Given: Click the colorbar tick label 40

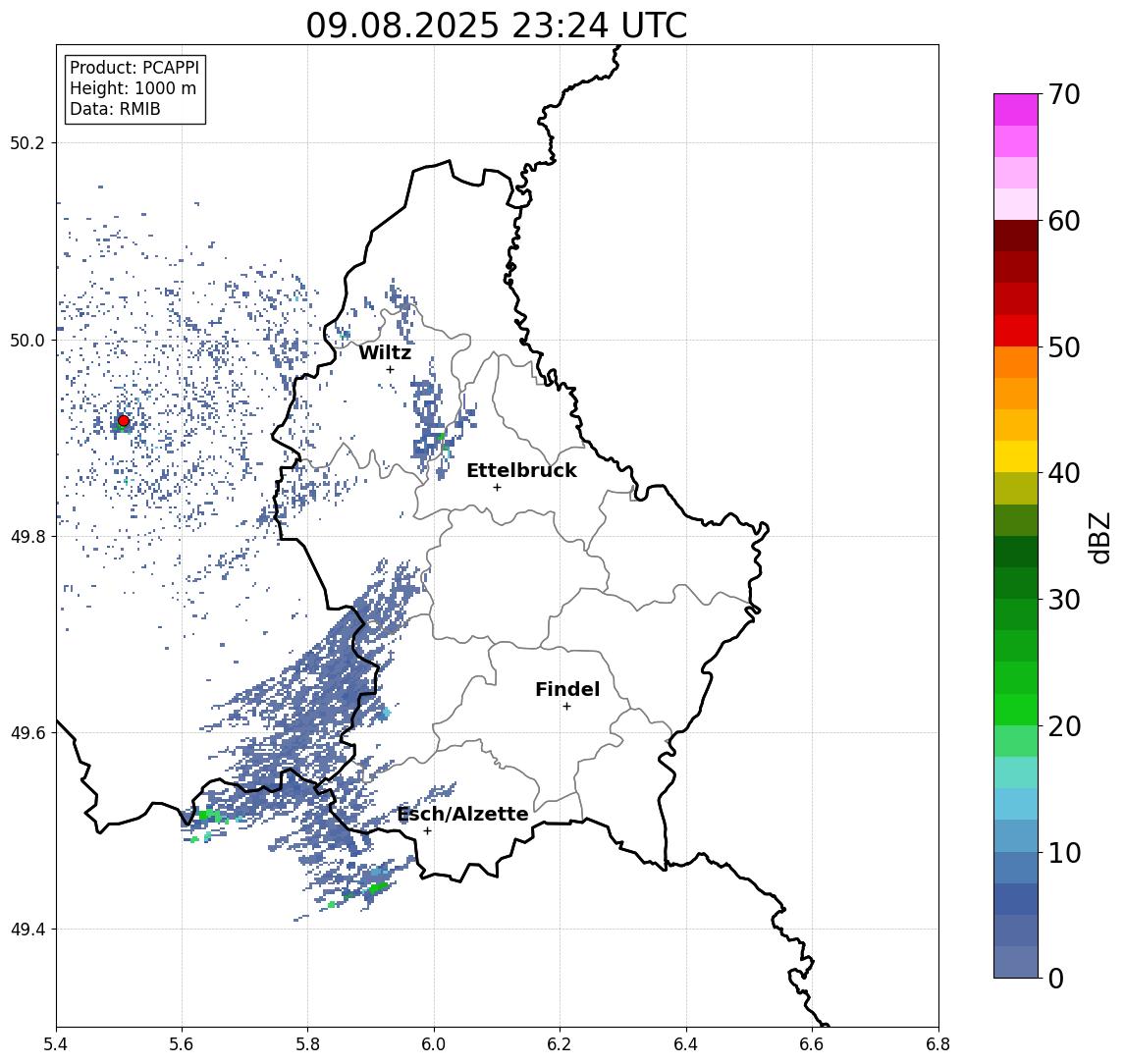Looking at the screenshot, I should [1064, 473].
